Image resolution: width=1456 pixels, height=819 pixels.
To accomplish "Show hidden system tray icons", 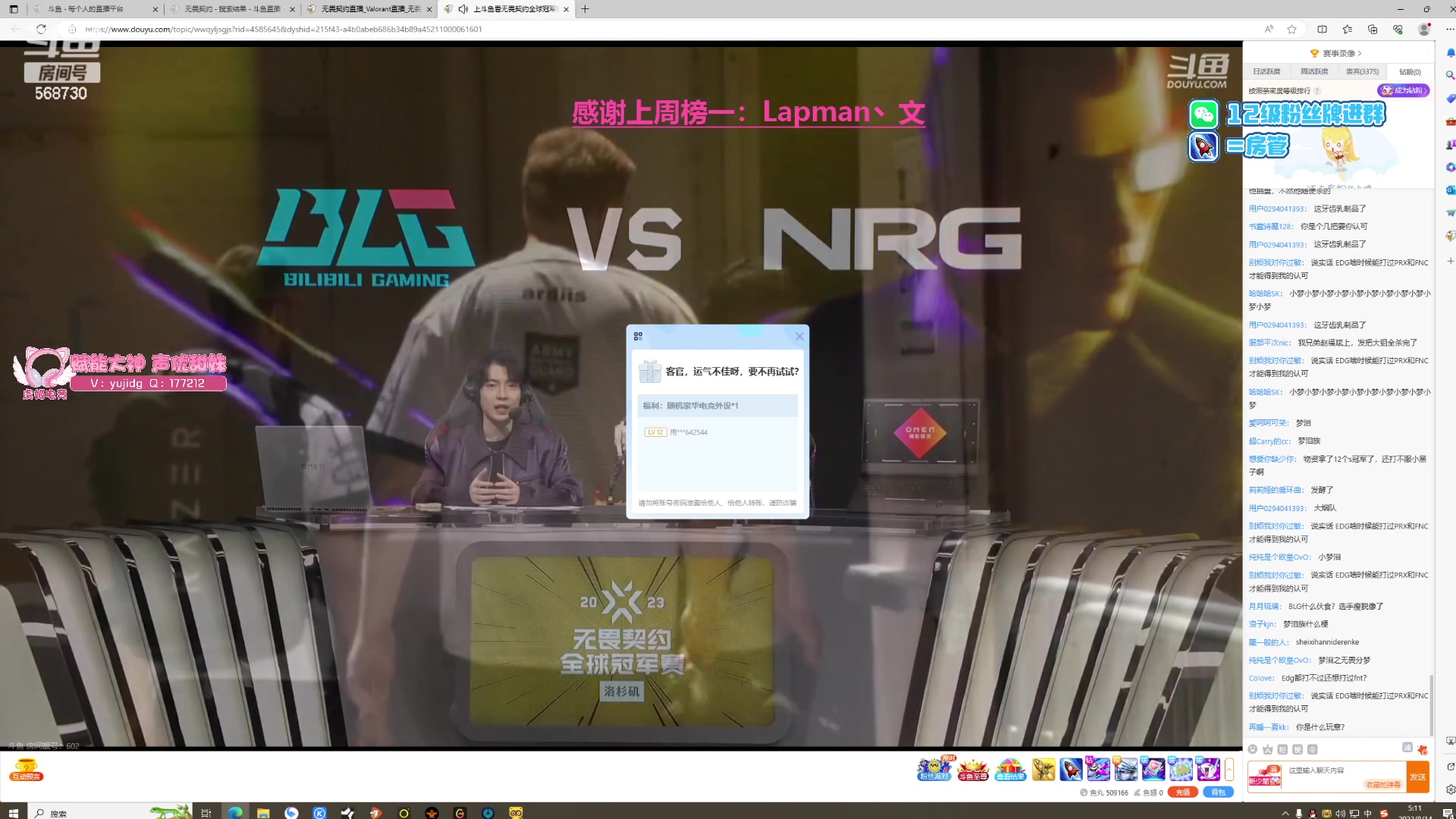I will pos(1285,813).
